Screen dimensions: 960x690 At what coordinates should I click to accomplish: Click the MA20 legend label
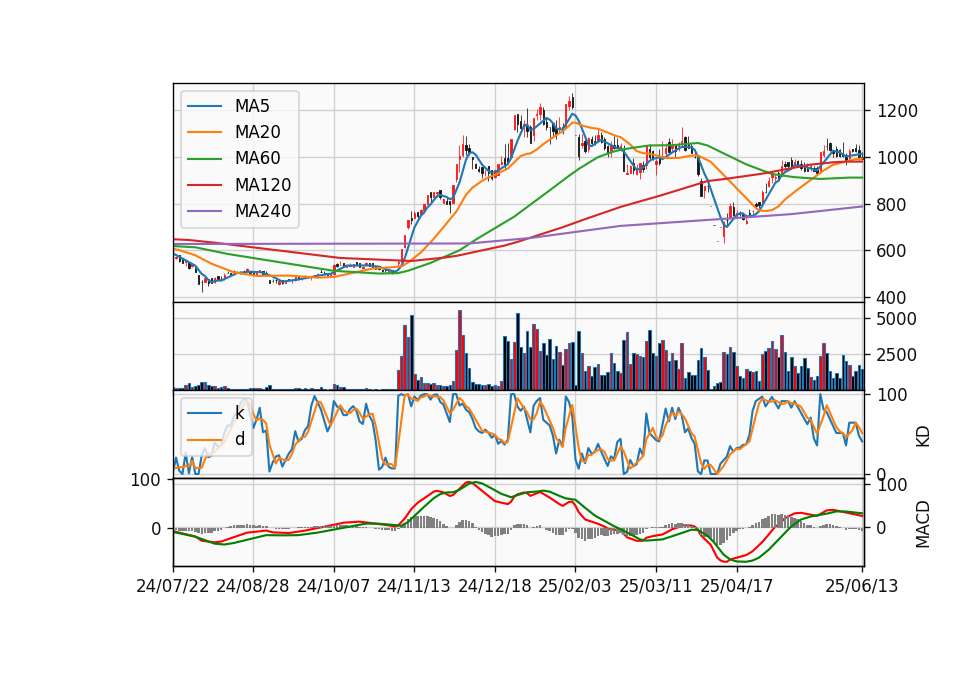point(257,132)
